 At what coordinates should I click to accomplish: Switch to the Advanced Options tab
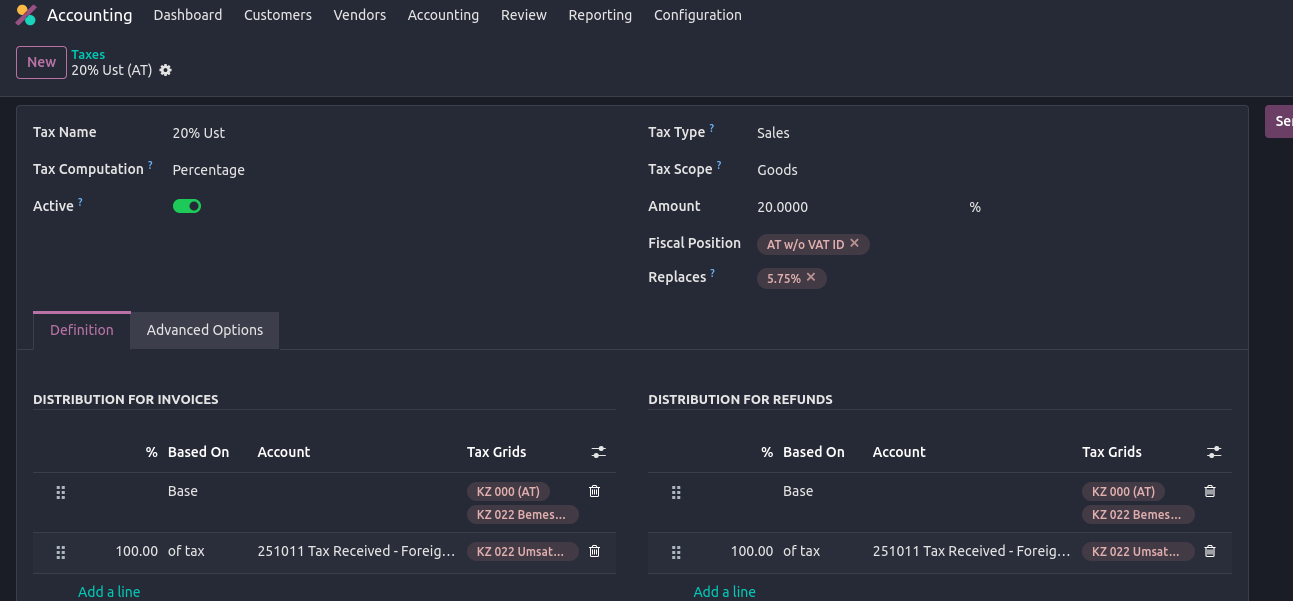205,330
